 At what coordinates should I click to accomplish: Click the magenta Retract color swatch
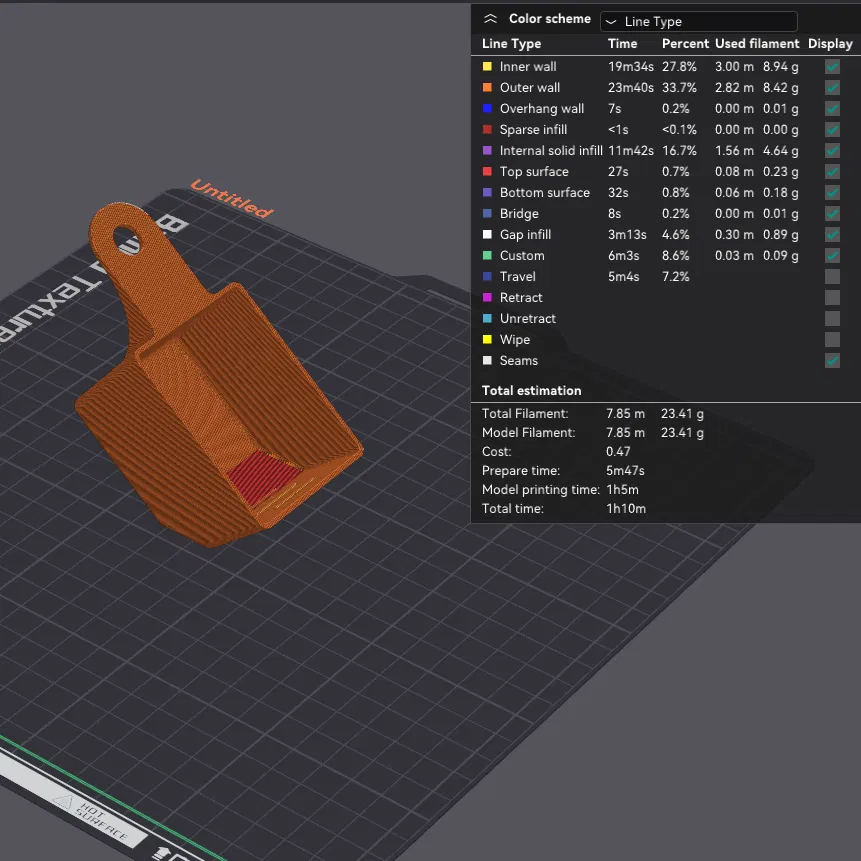click(487, 298)
